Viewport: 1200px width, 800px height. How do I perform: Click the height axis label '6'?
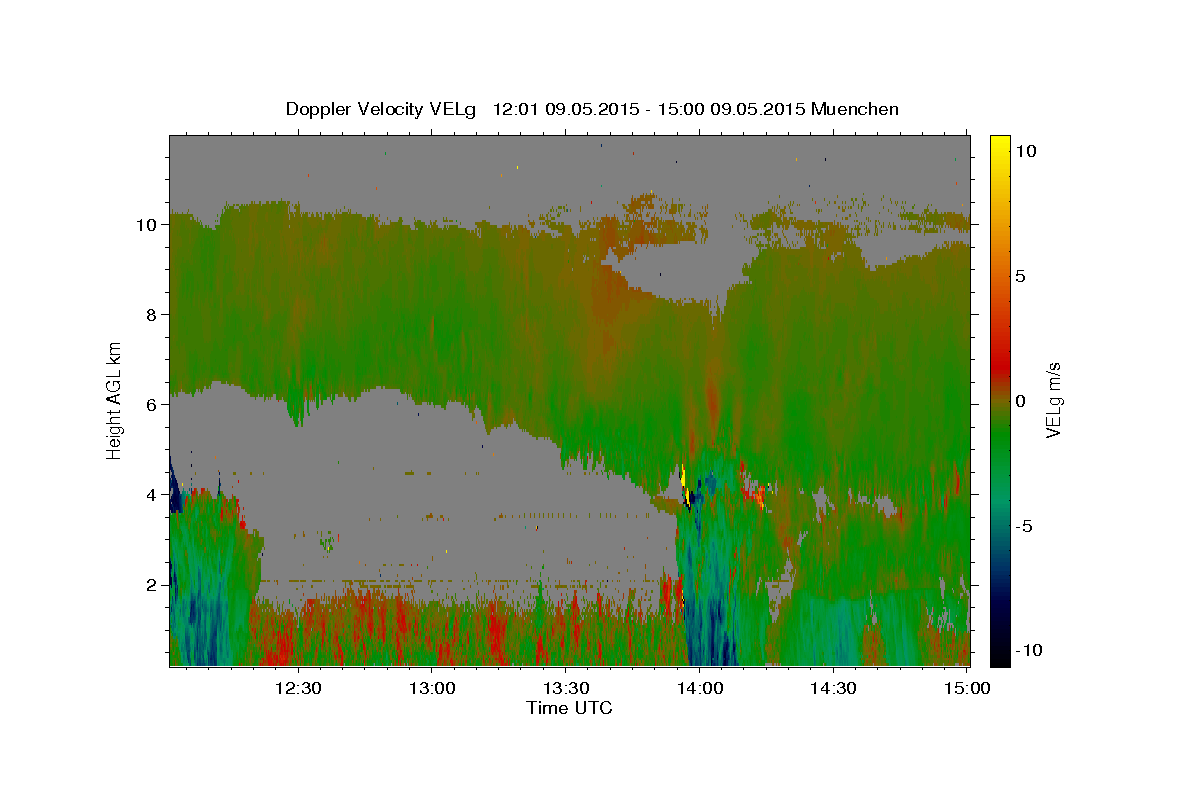153,404
